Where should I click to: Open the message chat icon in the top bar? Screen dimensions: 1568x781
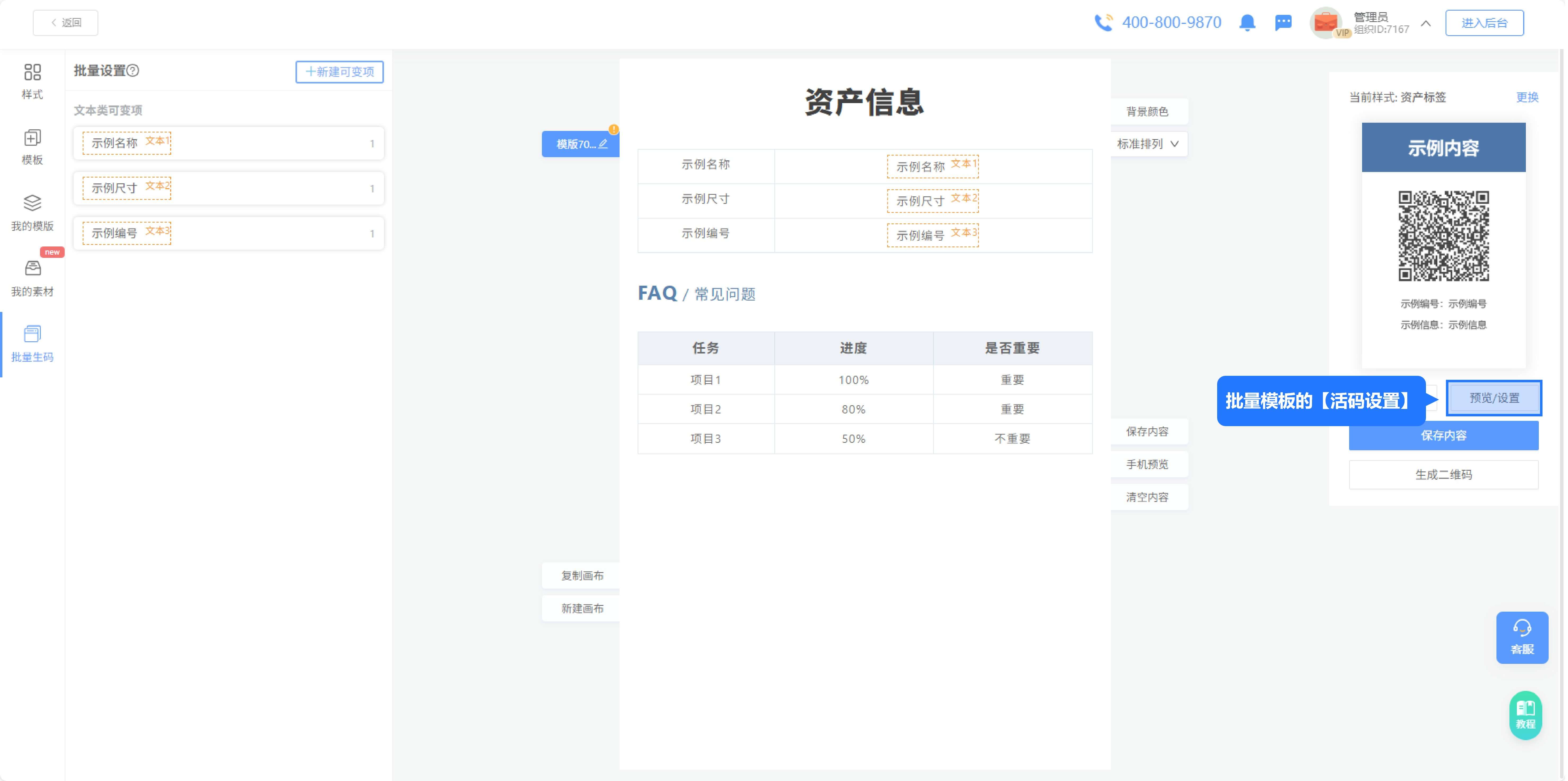point(1284,23)
